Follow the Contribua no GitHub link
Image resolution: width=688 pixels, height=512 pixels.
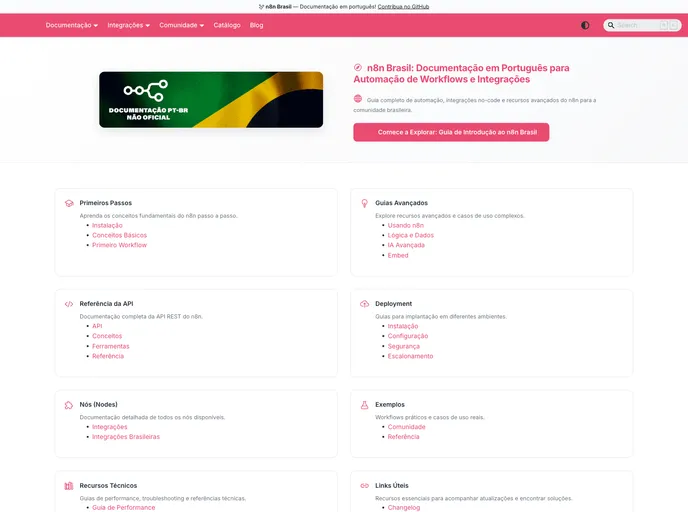coord(403,7)
